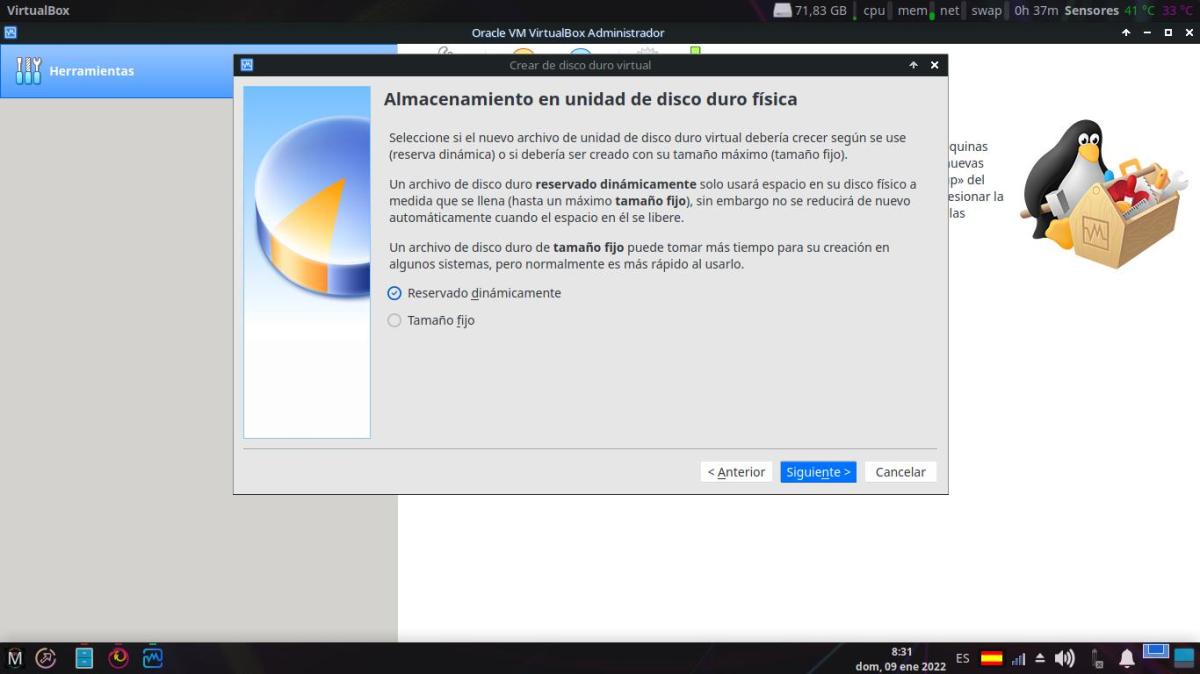The width and height of the screenshot is (1200, 674).
Task: Show notifications via the bell icon
Action: 1127,658
